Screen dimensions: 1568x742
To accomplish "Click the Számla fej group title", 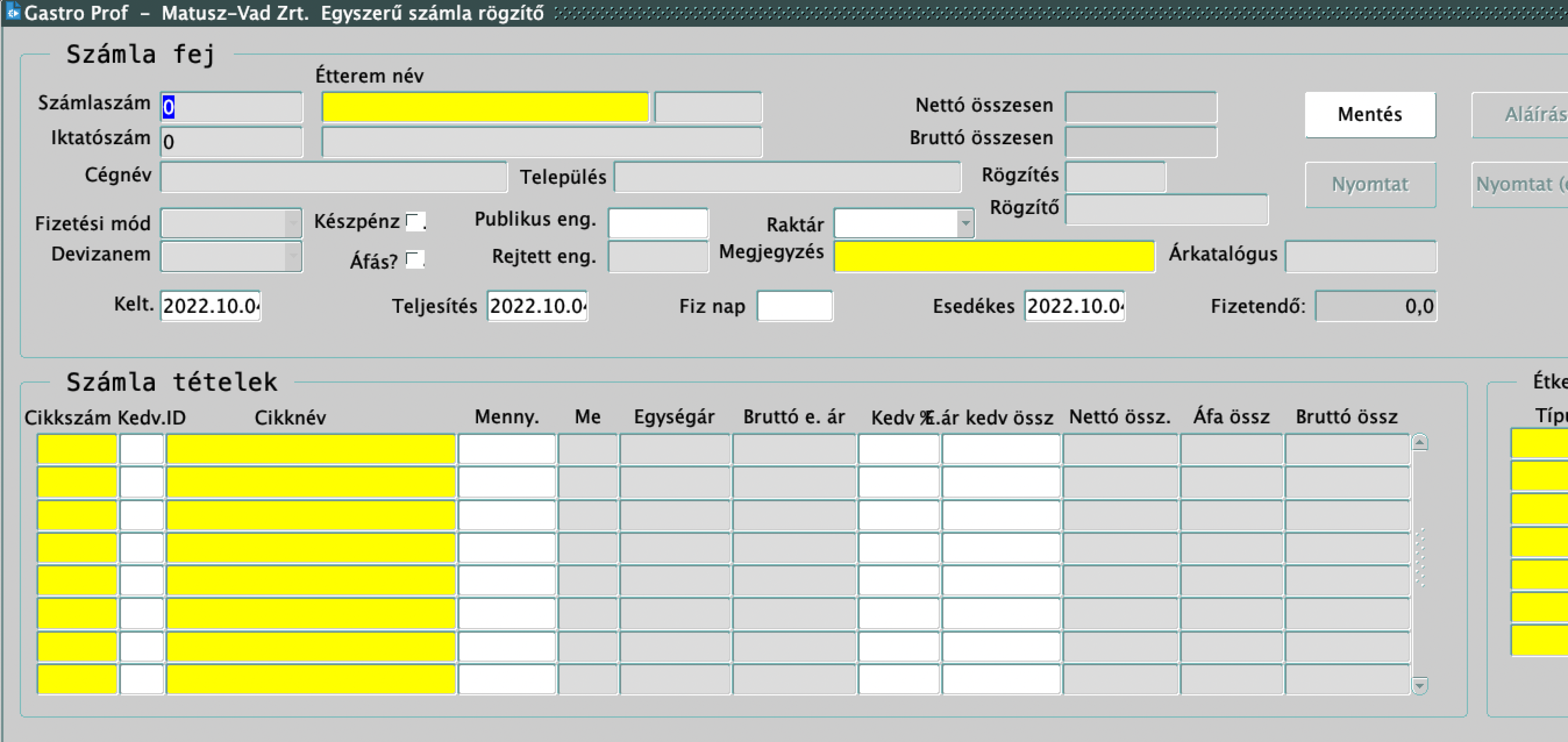I will [x=141, y=55].
